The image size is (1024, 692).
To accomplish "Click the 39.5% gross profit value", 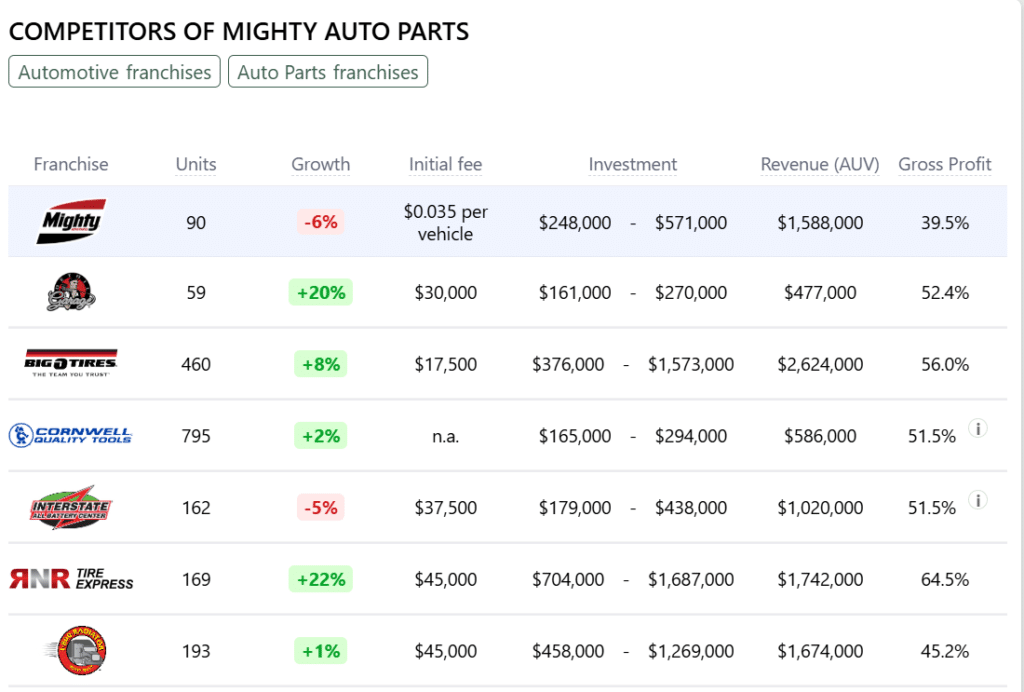I will pos(944,223).
